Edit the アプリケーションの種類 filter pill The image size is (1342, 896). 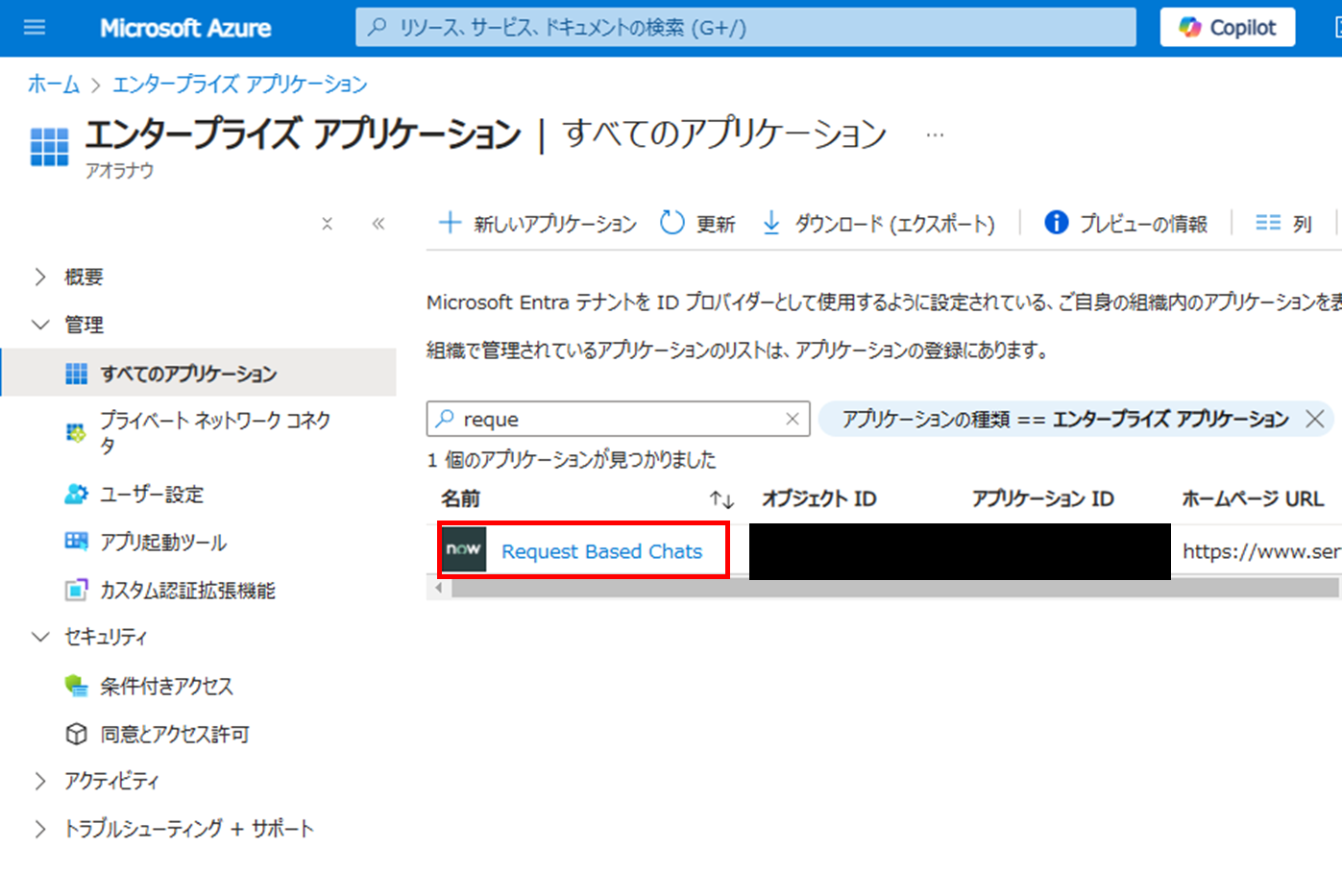pyautogui.click(x=1064, y=419)
